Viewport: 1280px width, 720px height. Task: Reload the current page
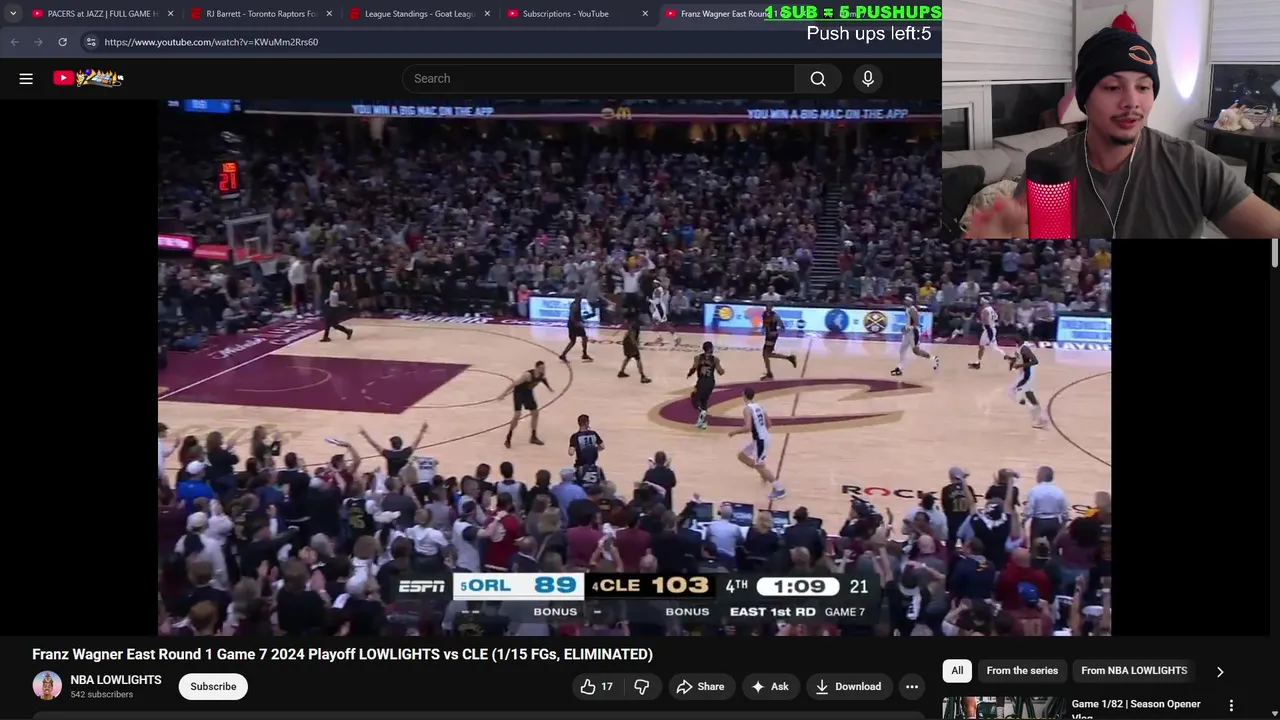point(62,42)
